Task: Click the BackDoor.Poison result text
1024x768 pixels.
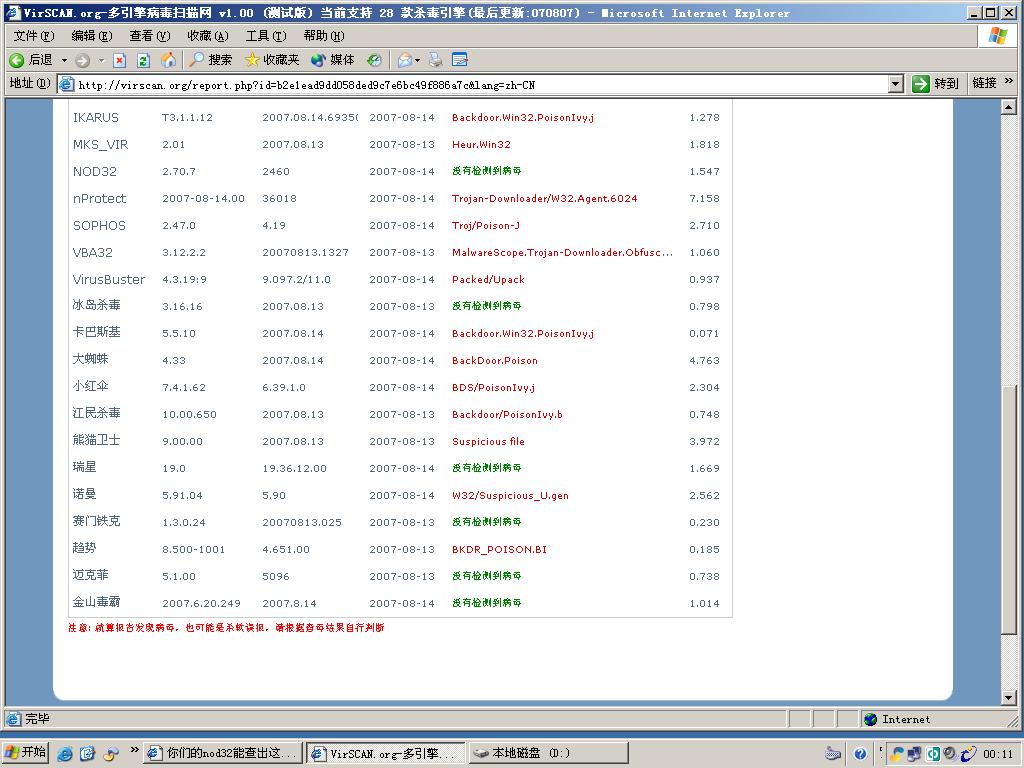Action: pyautogui.click(x=495, y=360)
